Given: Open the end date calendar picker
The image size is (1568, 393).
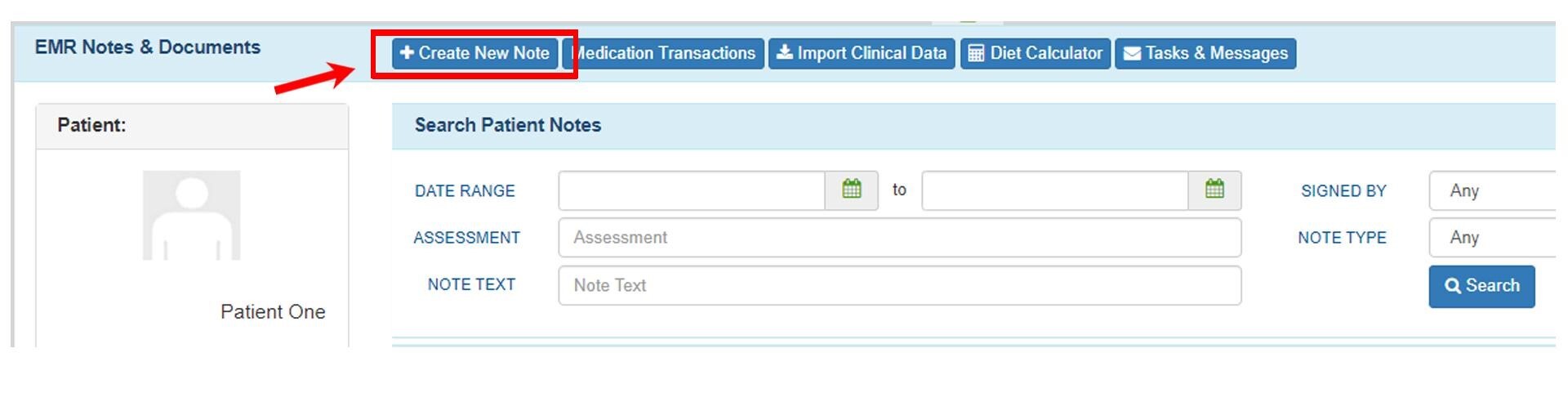Looking at the screenshot, I should (1214, 190).
